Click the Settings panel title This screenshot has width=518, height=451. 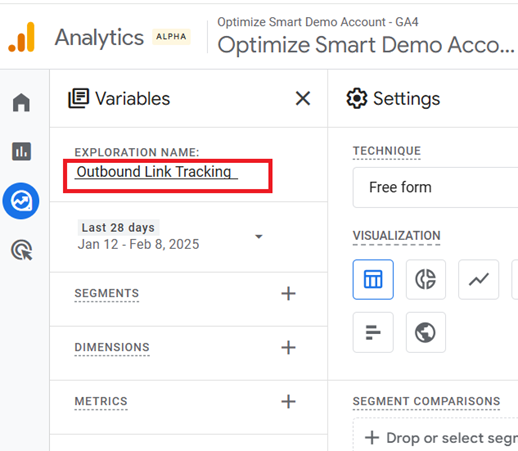click(x=406, y=99)
